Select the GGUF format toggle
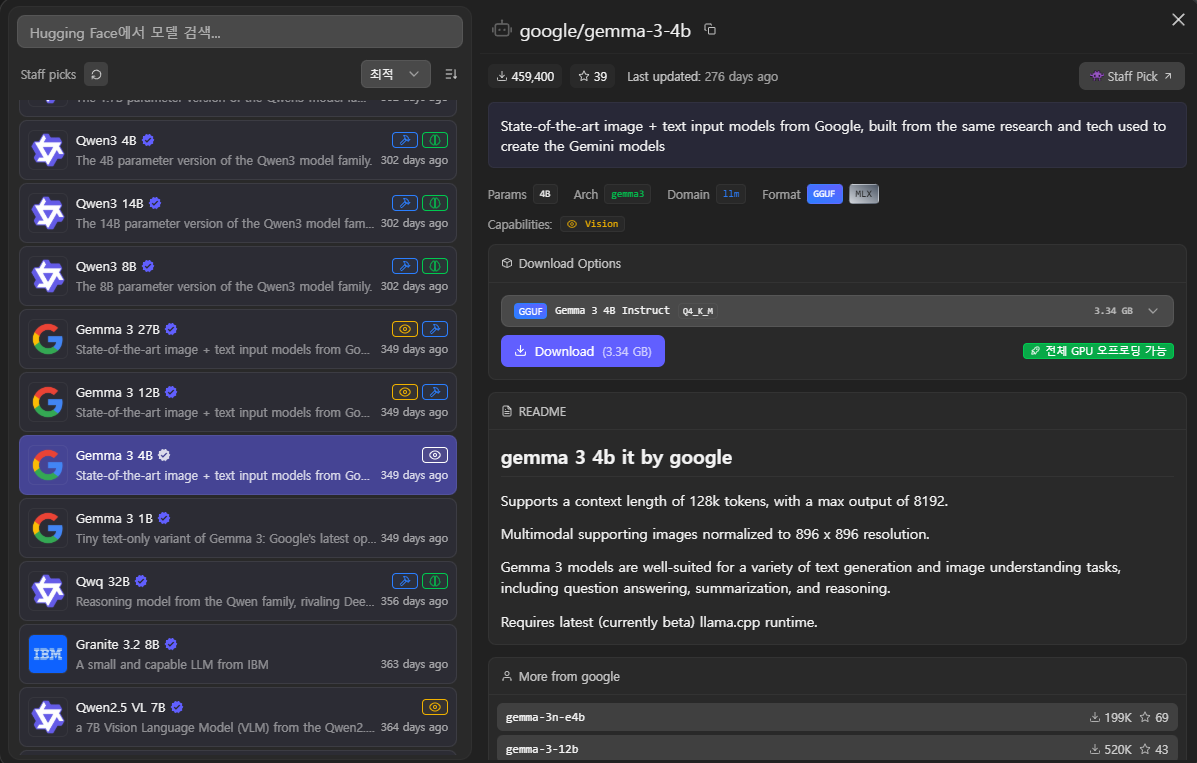The width and height of the screenshot is (1197, 763). click(x=824, y=194)
